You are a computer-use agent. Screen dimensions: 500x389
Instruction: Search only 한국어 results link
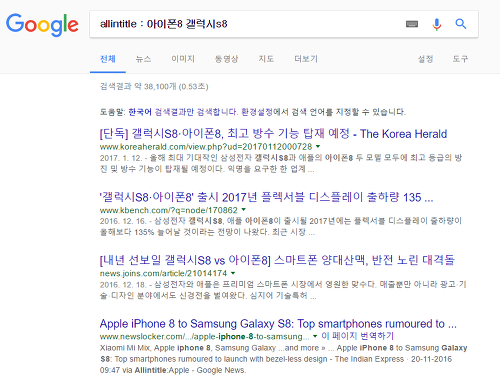[x=183, y=112]
